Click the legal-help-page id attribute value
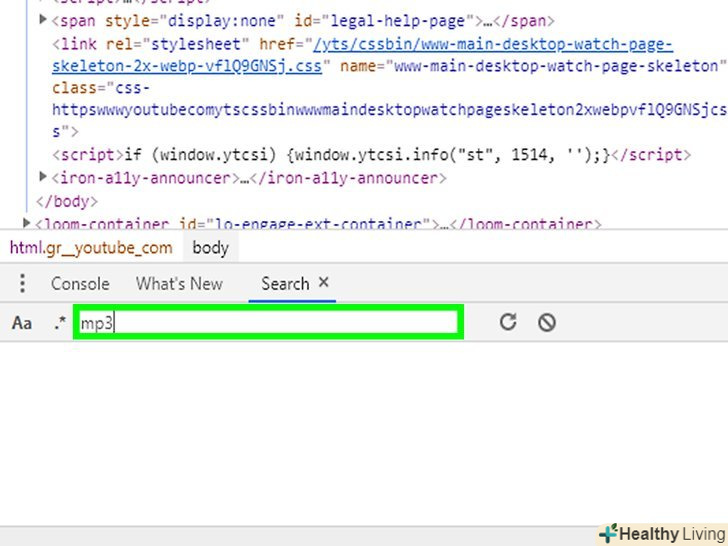Image resolution: width=728 pixels, height=546 pixels. 398,21
